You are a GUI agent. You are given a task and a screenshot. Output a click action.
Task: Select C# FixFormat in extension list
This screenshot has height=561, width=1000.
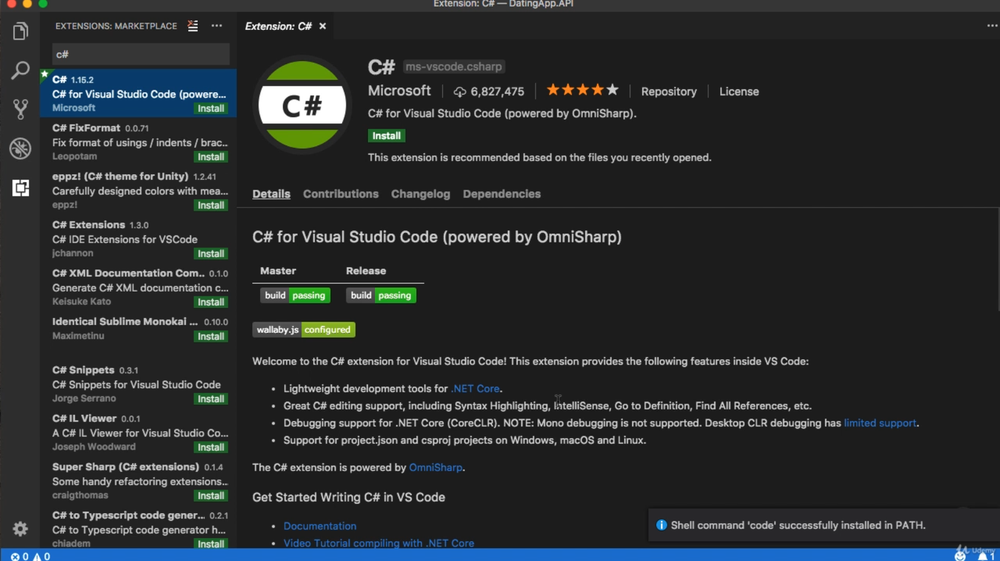[x=138, y=142]
